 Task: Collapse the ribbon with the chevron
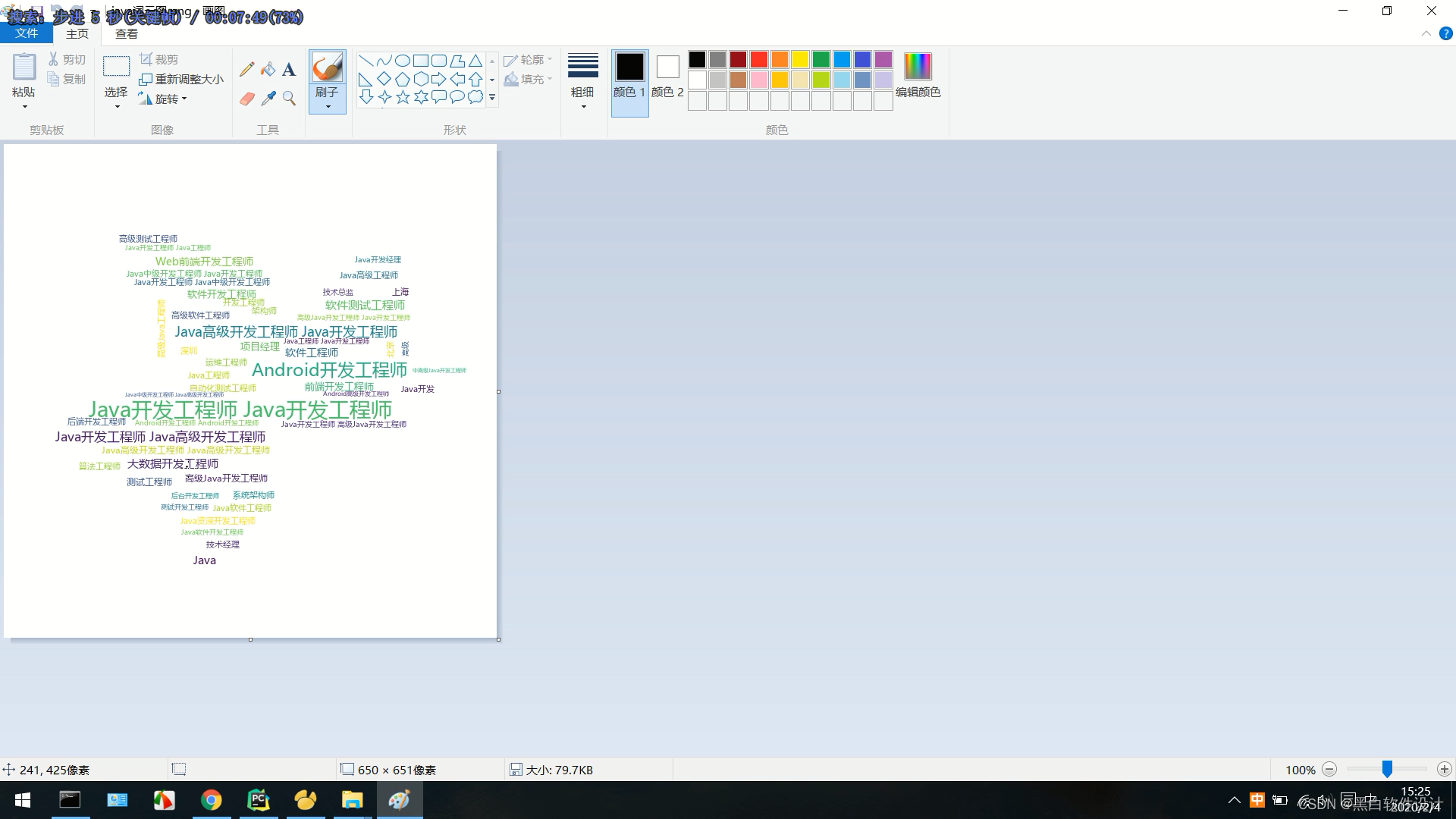1426,33
